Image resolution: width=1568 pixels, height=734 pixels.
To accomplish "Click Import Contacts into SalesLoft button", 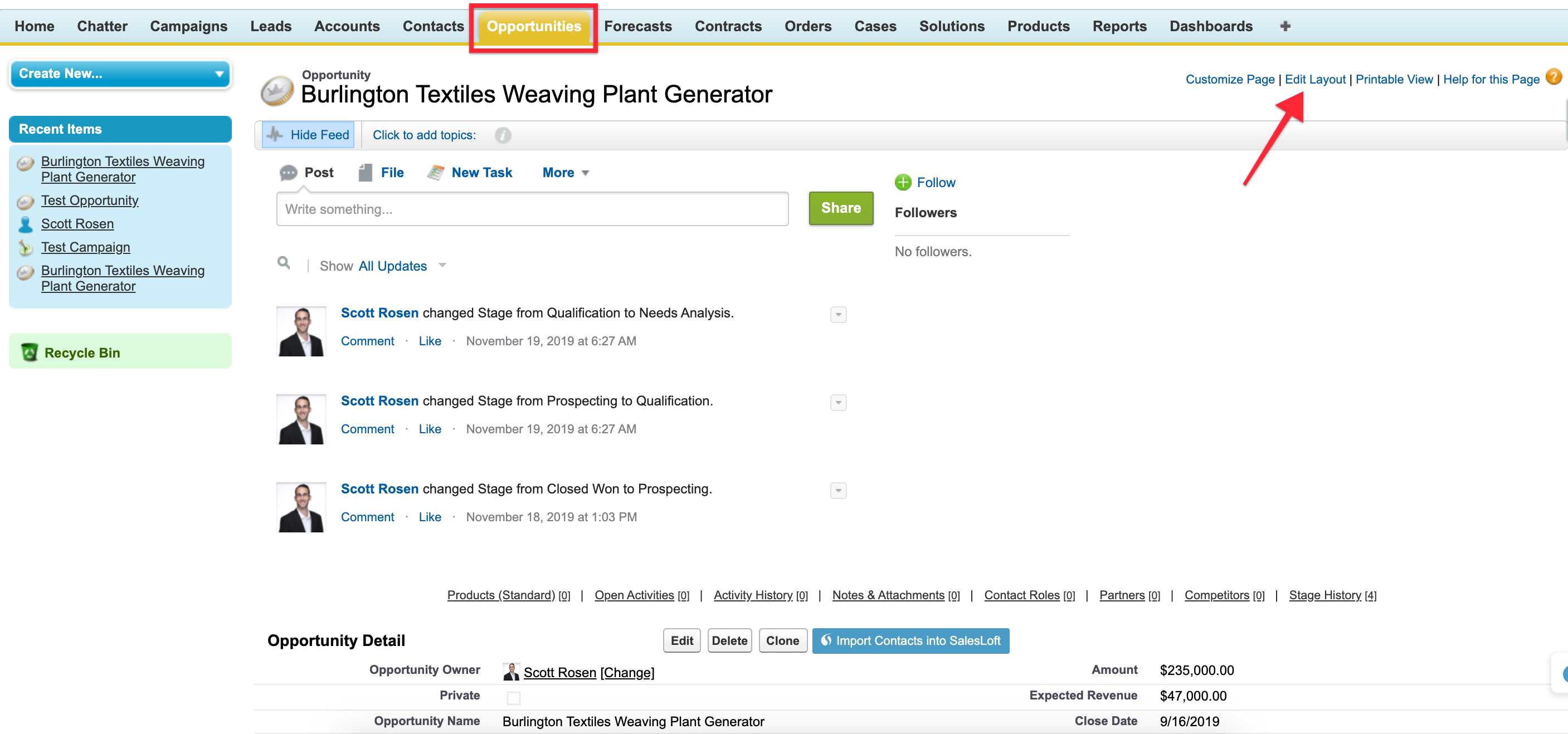I will 910,640.
